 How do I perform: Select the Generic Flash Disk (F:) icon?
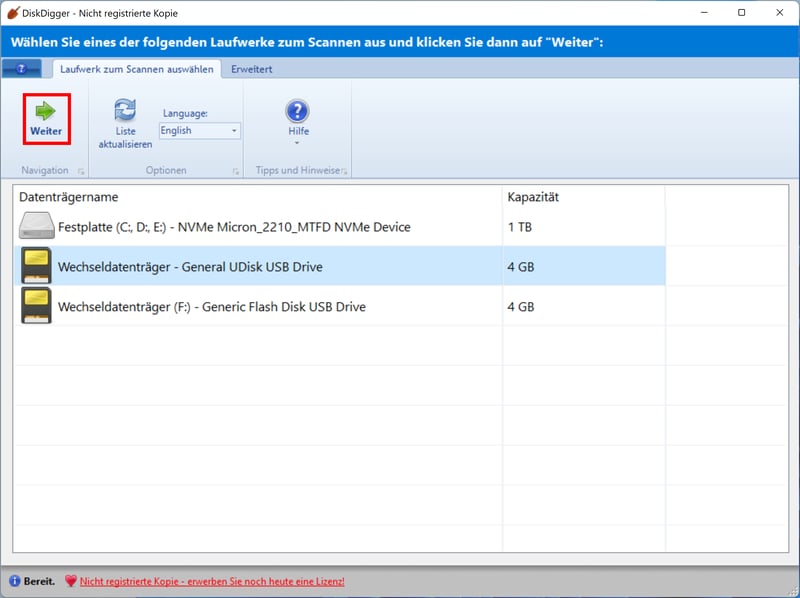pyautogui.click(x=35, y=306)
